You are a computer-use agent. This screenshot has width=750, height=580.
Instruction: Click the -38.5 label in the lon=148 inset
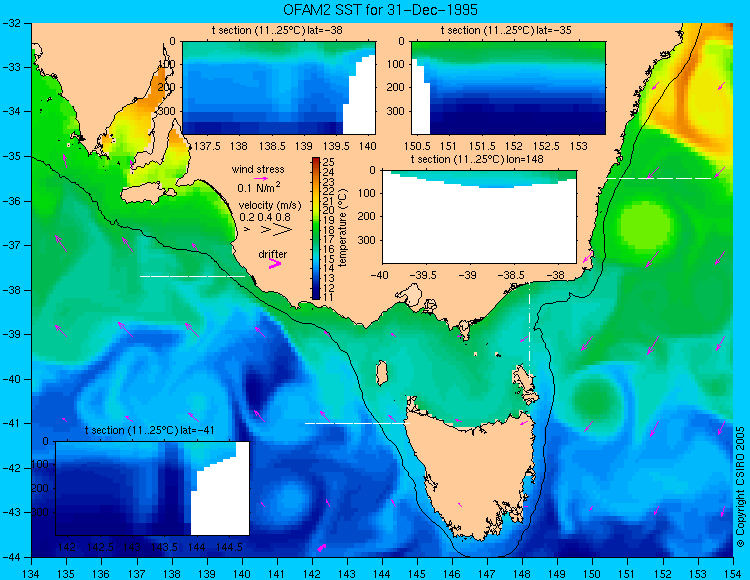coord(513,275)
